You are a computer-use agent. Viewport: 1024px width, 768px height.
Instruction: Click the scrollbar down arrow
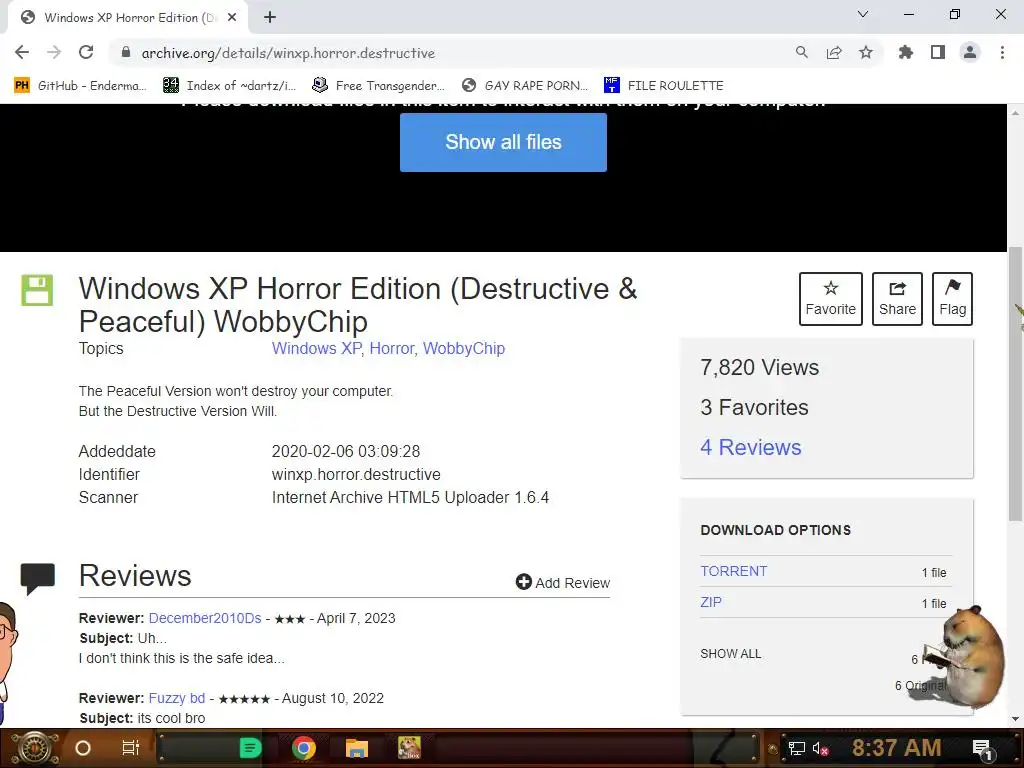tap(1016, 719)
